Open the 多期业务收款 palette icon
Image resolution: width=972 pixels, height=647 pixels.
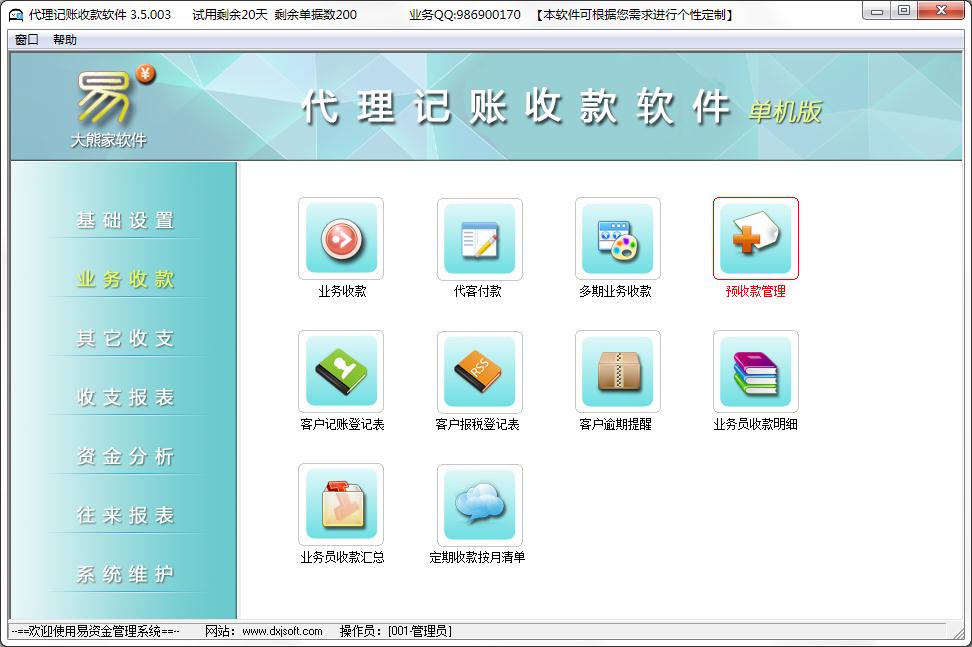[617, 239]
